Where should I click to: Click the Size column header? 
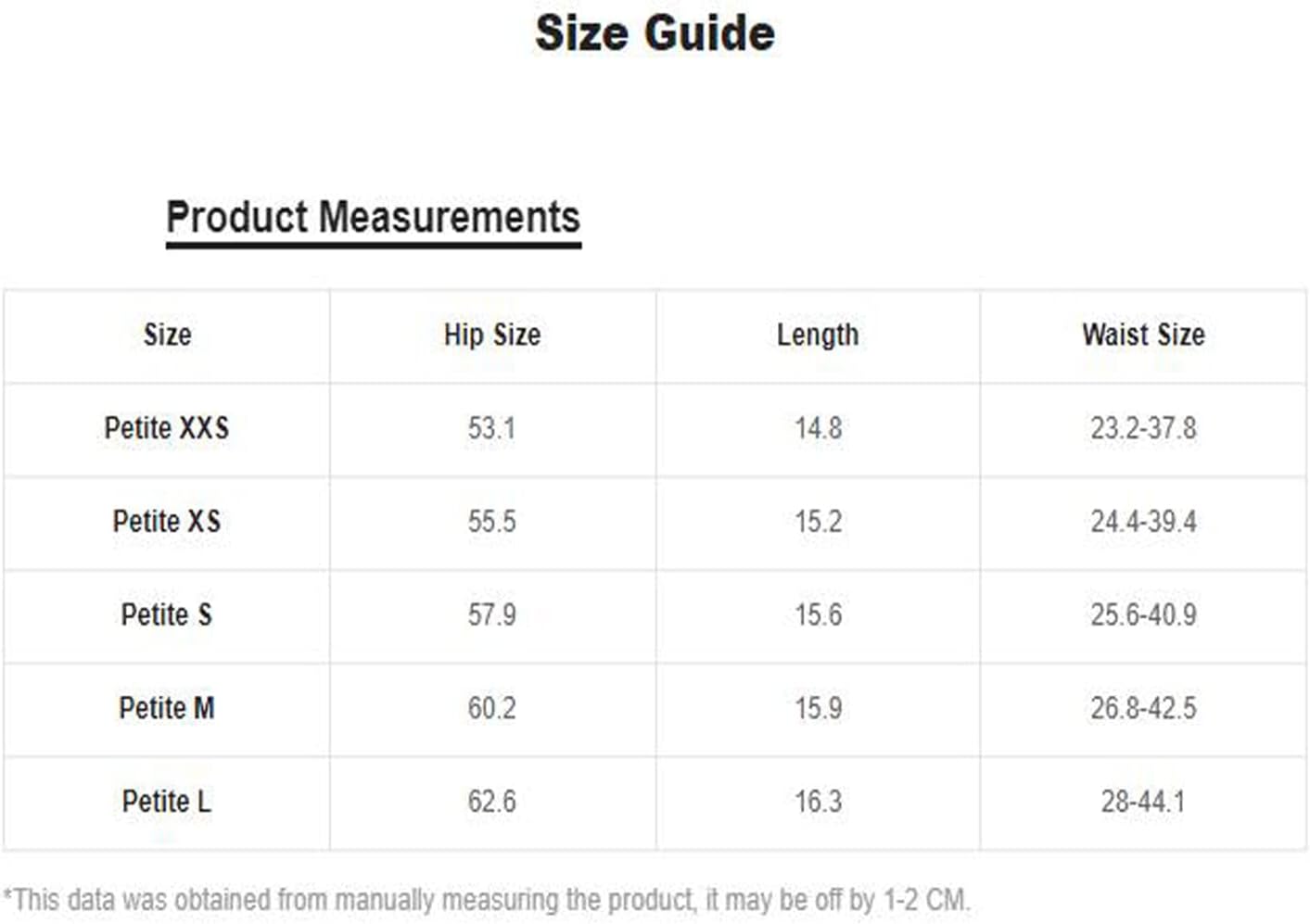[x=167, y=335]
